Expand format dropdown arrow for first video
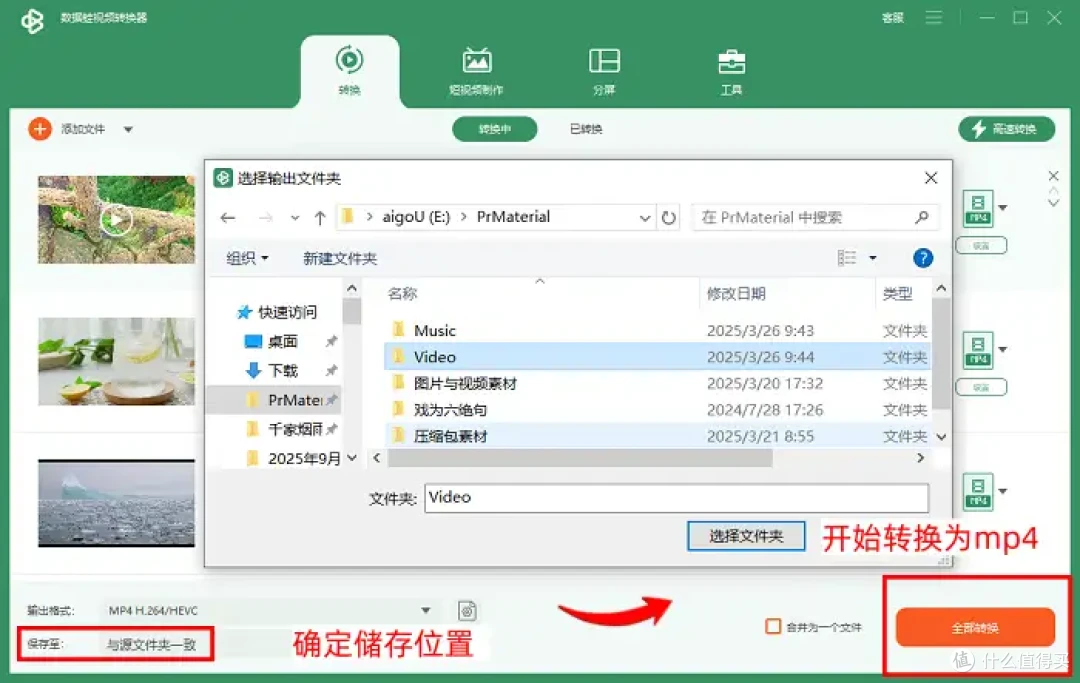1080x683 pixels. (x=1003, y=207)
